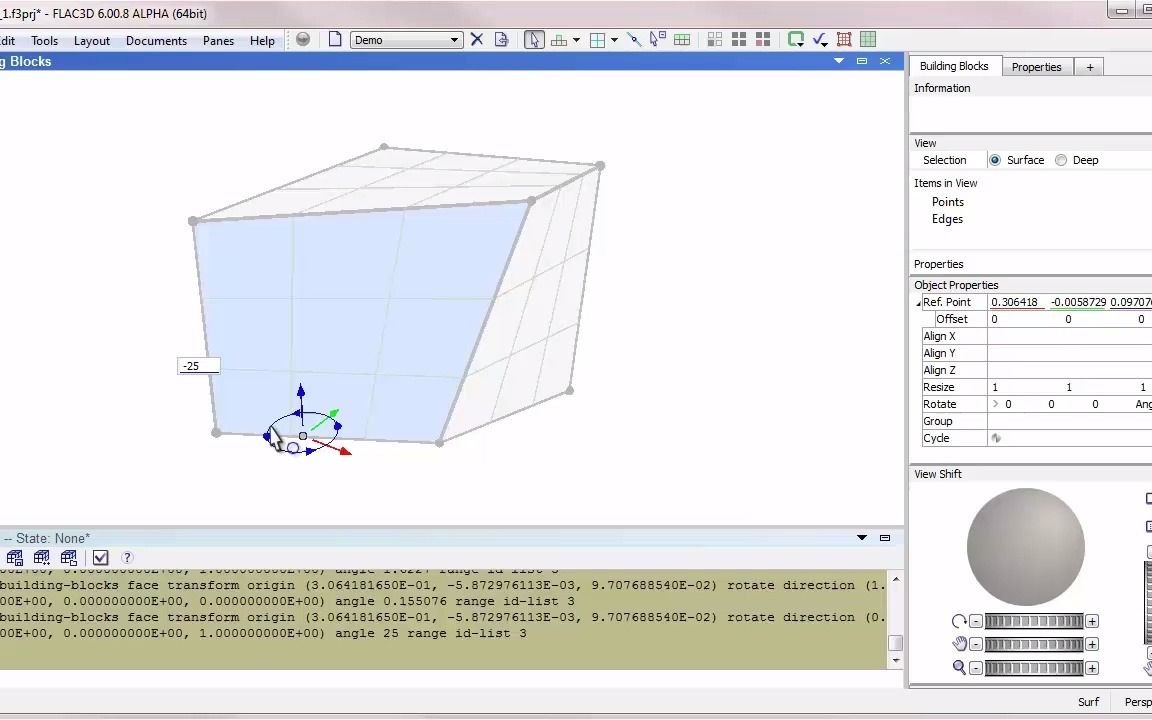Click the red X delete toolbar icon
This screenshot has height=720, width=1152.
pyautogui.click(x=476, y=39)
